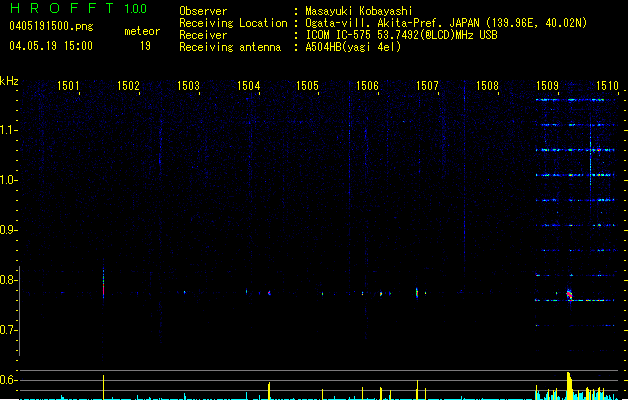Viewport: 629px width, 400px height.
Task: Click the date stamp 04.05.19 15:00
Action: coord(51,46)
